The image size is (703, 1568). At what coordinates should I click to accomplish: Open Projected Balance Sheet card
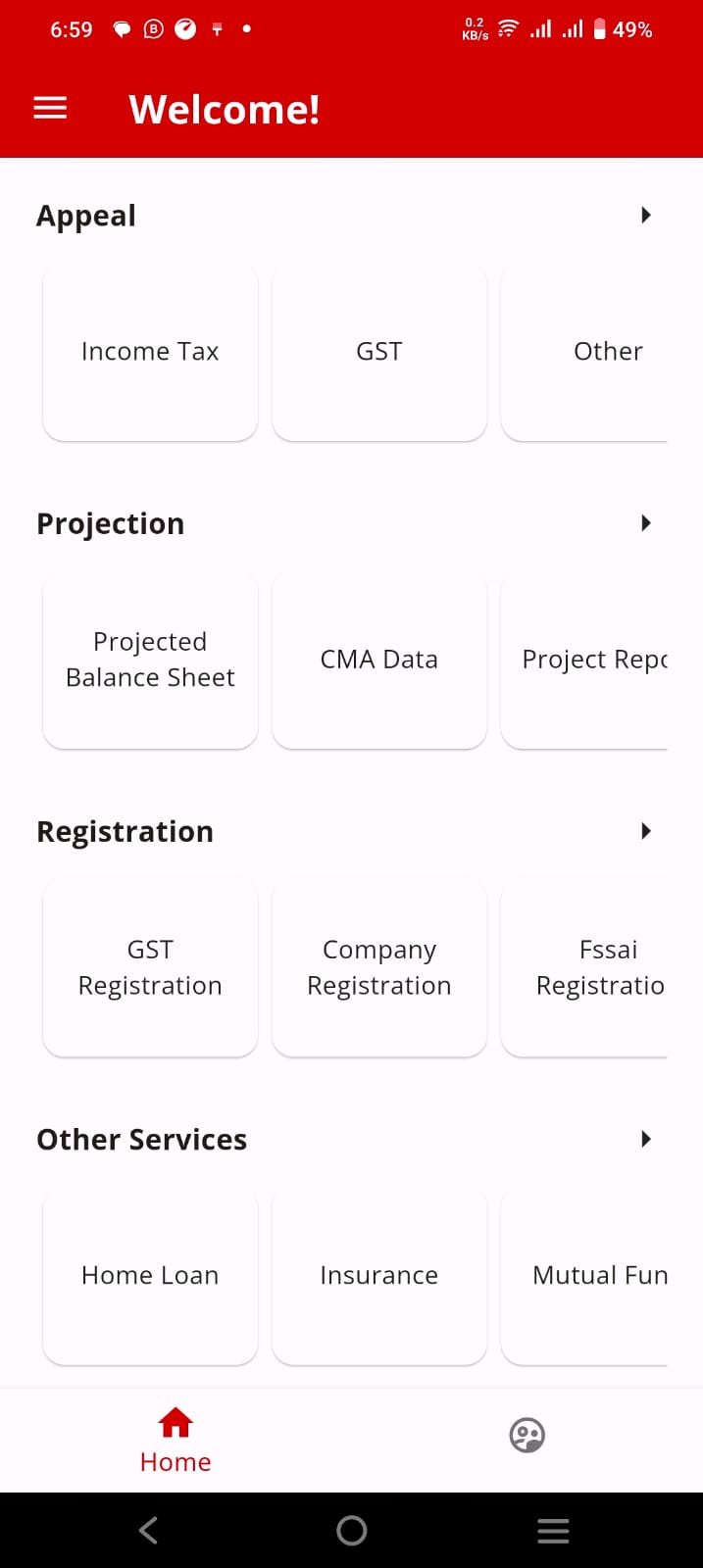tap(150, 660)
